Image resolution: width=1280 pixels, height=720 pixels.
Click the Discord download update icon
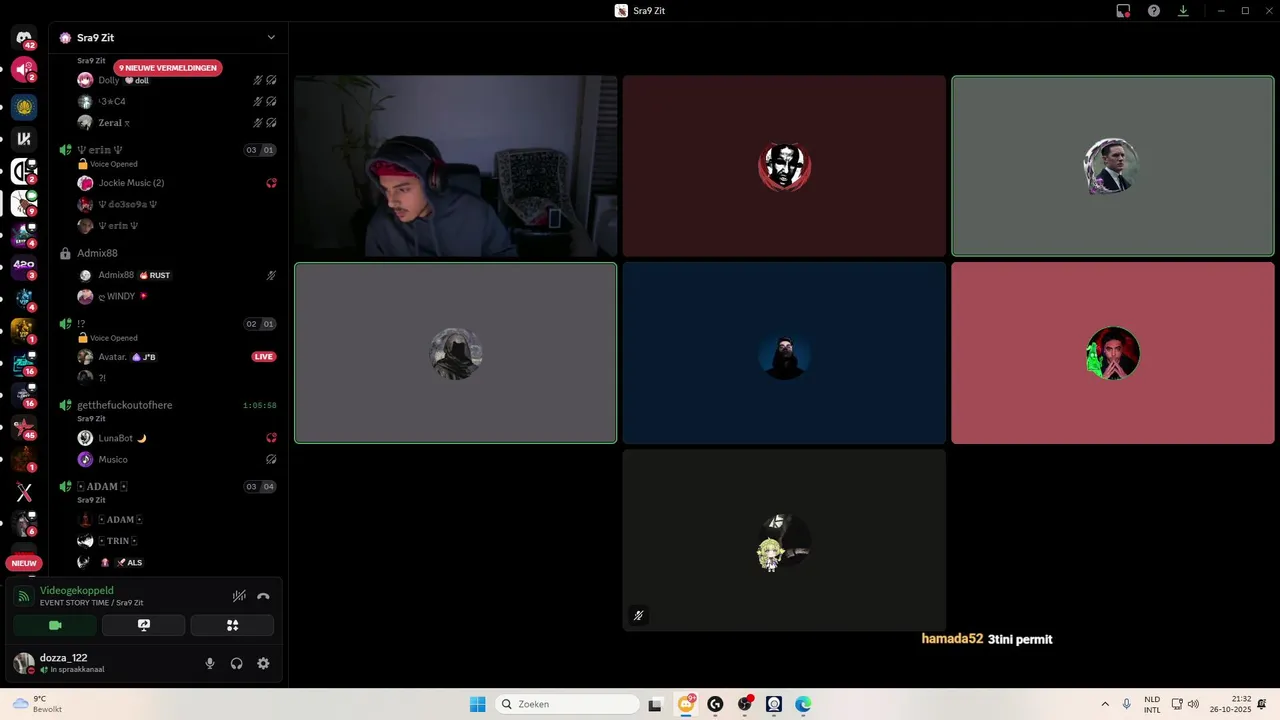click(x=1183, y=11)
